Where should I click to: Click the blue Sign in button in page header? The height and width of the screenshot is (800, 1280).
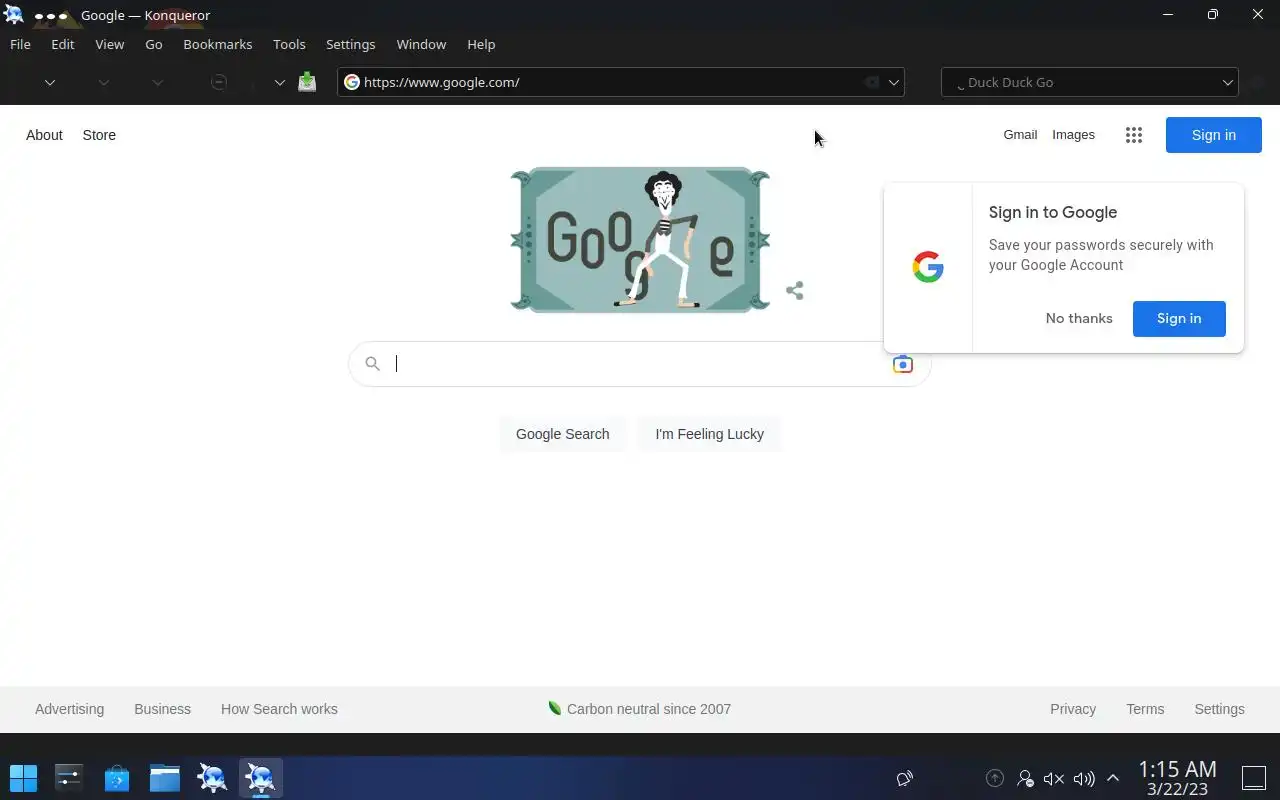tap(1214, 135)
